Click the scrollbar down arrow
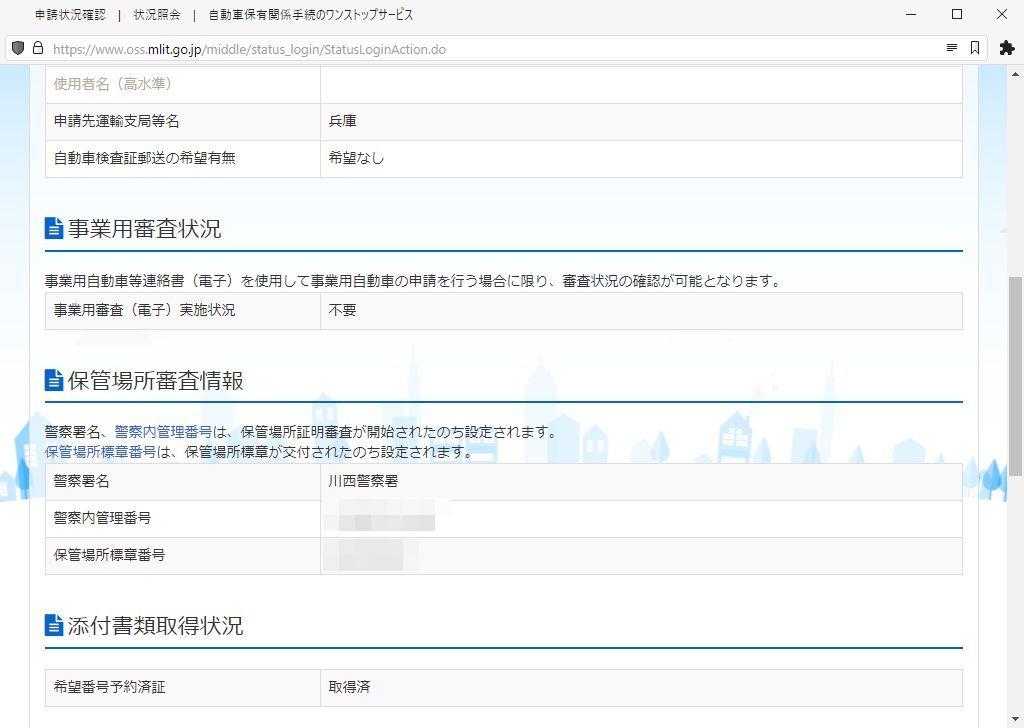1024x728 pixels. [1016, 719]
